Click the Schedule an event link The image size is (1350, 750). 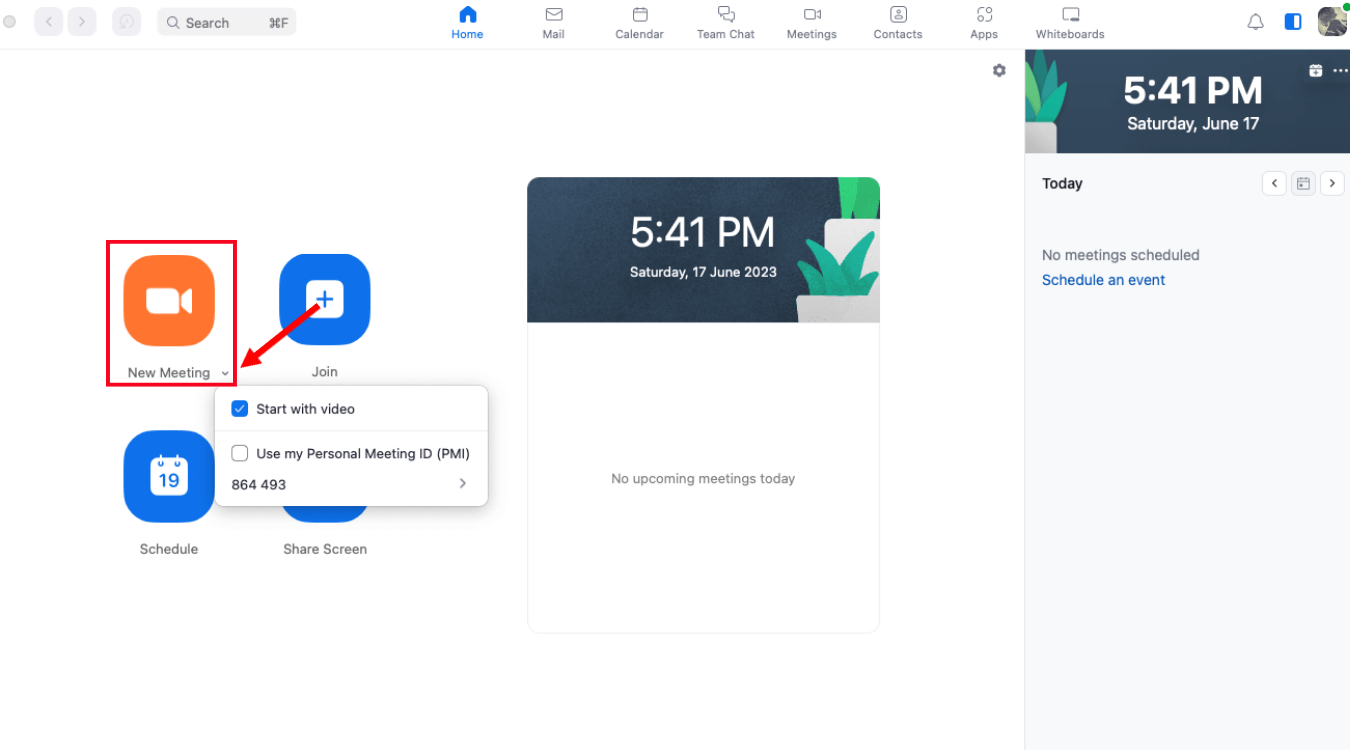pos(1103,280)
